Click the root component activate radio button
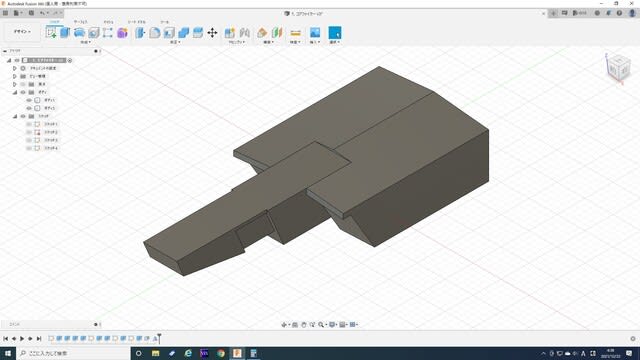 70,60
